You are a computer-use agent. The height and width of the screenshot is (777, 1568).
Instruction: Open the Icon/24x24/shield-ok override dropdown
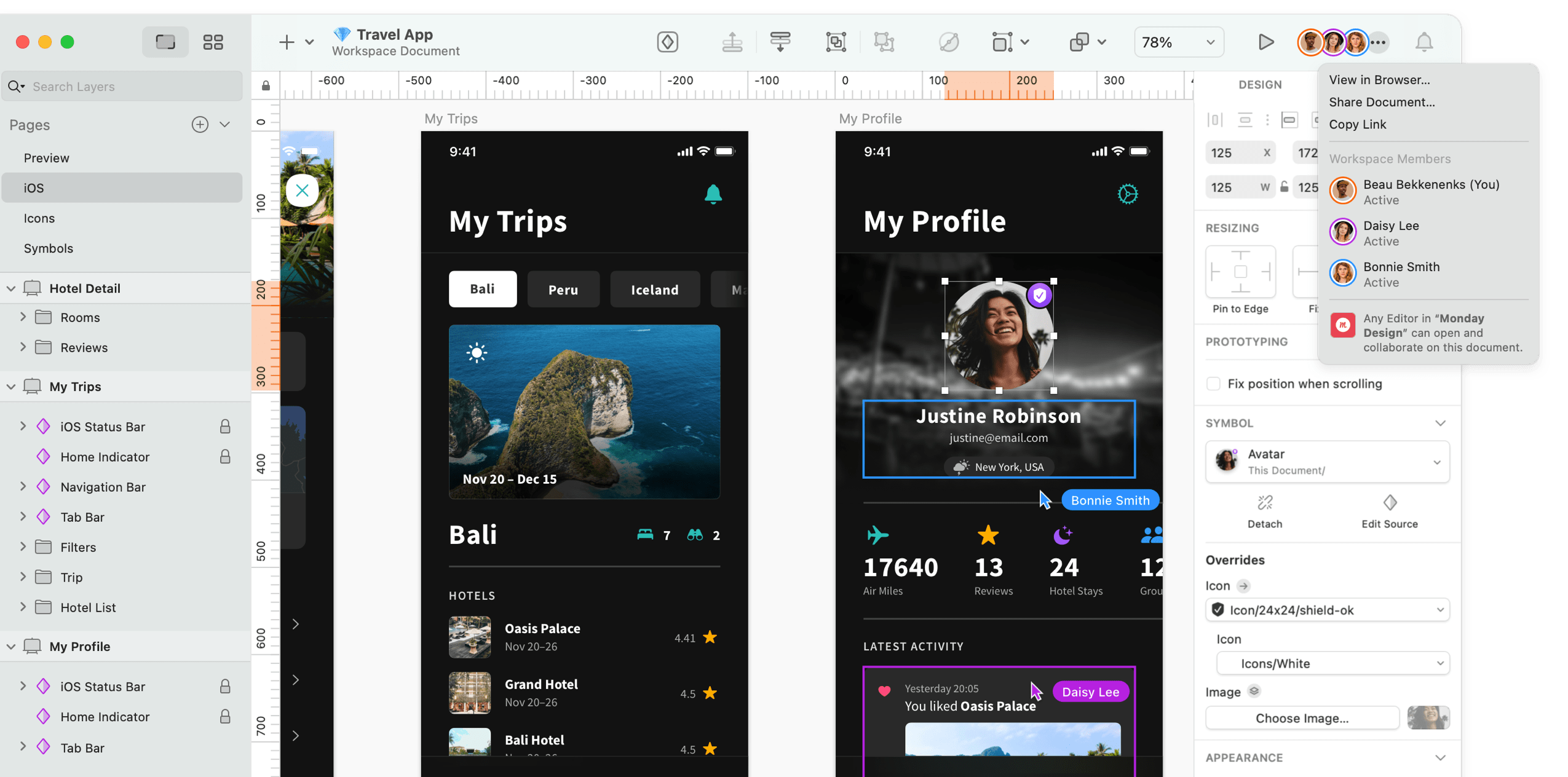(x=1327, y=610)
